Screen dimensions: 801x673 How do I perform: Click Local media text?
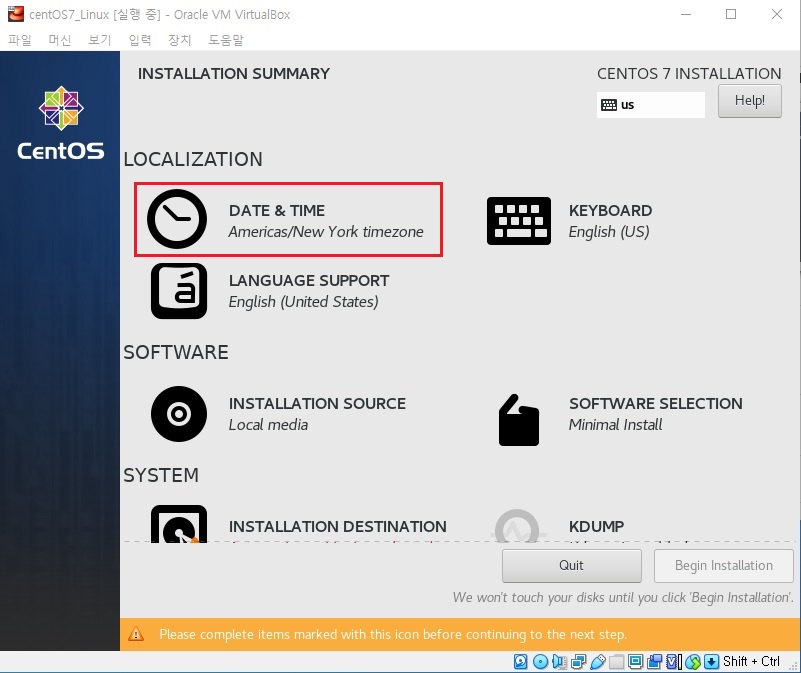tap(268, 425)
